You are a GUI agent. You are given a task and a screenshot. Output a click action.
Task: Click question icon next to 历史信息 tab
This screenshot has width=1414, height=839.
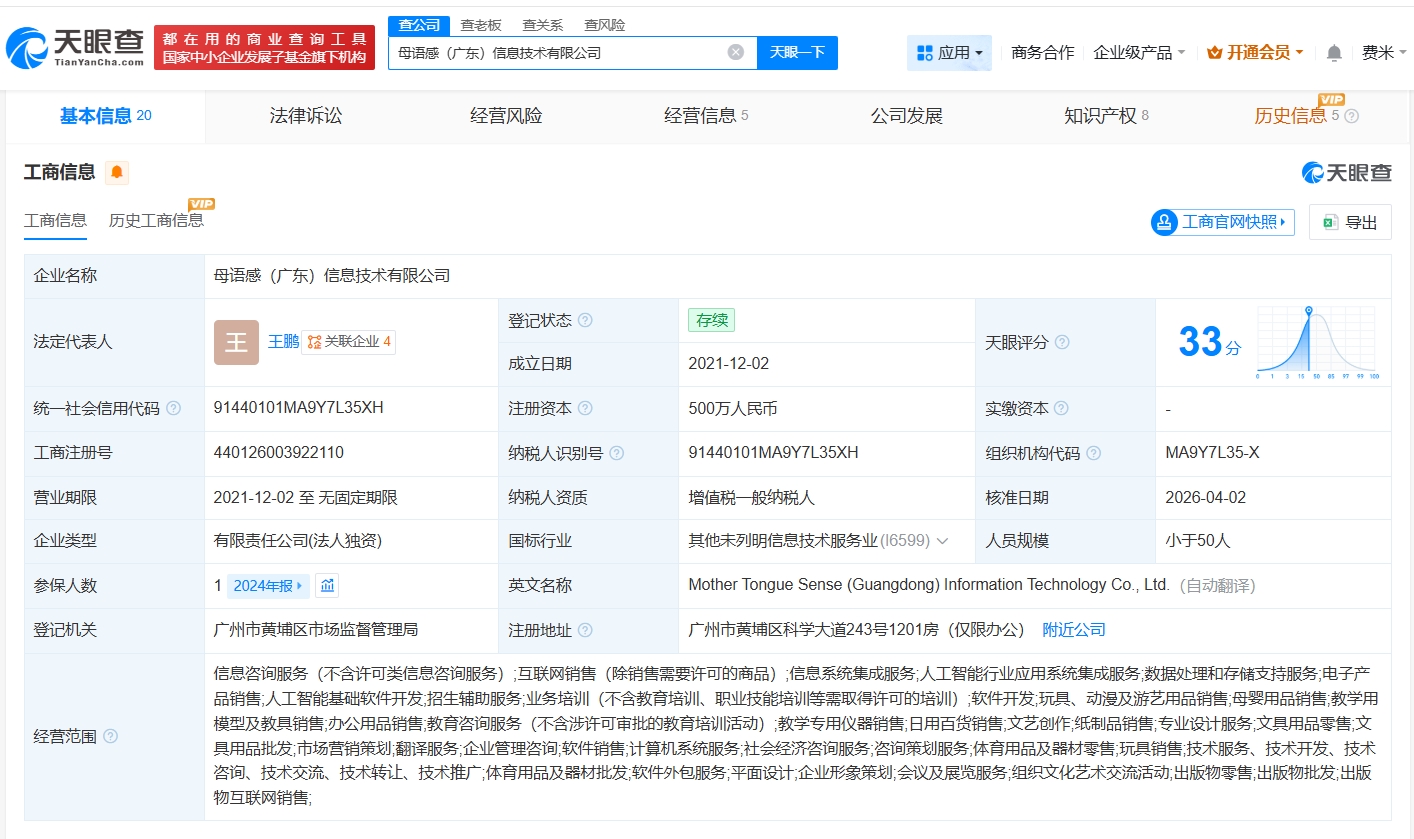1351,117
